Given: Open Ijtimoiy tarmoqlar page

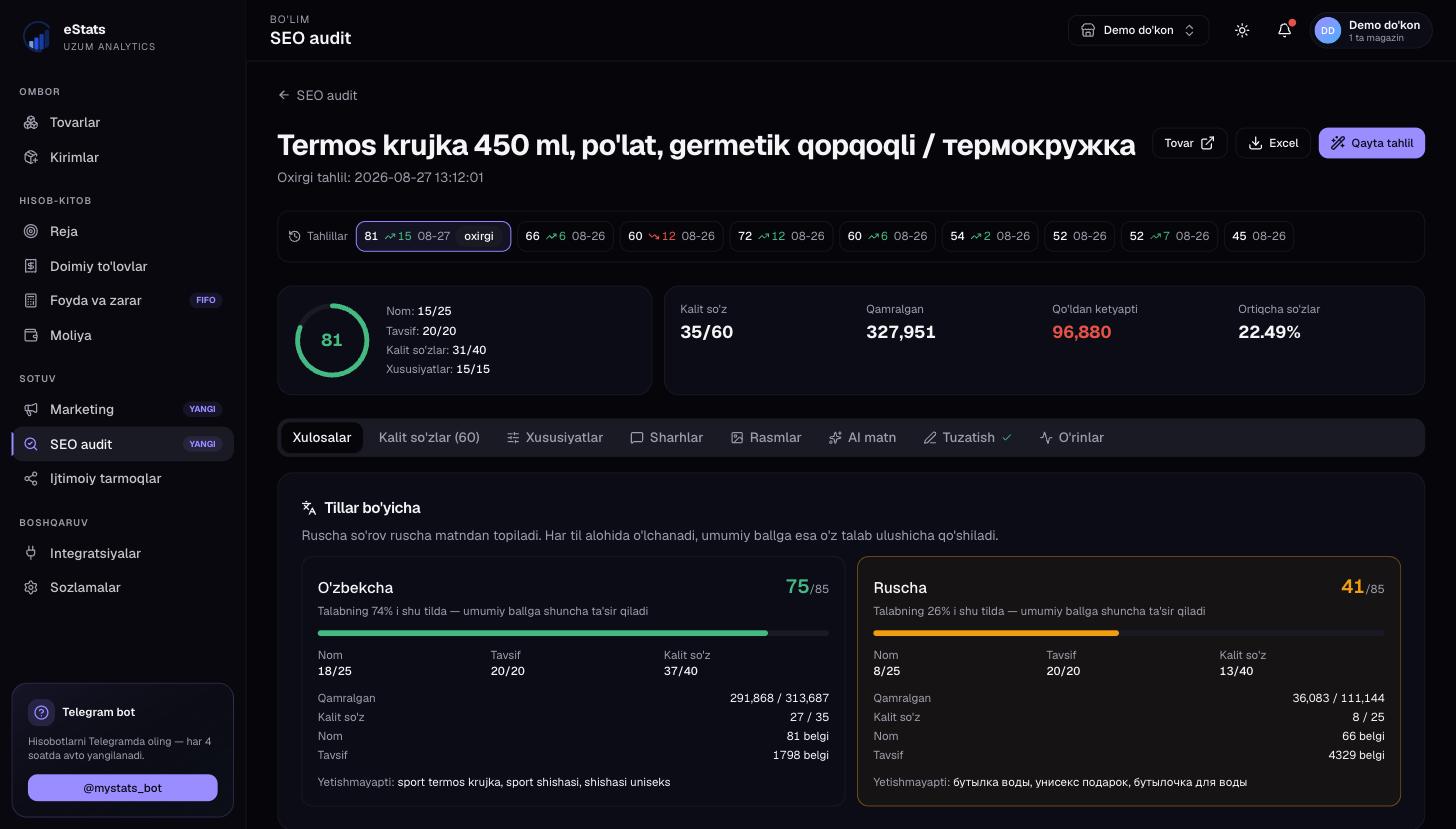Looking at the screenshot, I should point(122,478).
